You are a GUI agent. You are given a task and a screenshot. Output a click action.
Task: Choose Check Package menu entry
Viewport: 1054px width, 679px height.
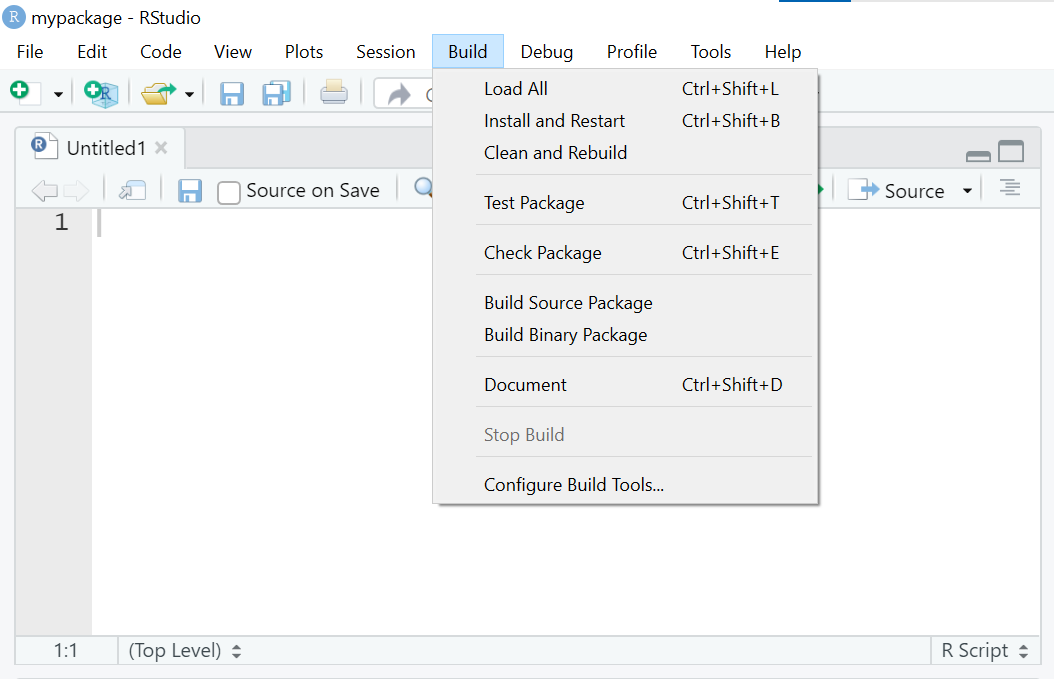(542, 253)
